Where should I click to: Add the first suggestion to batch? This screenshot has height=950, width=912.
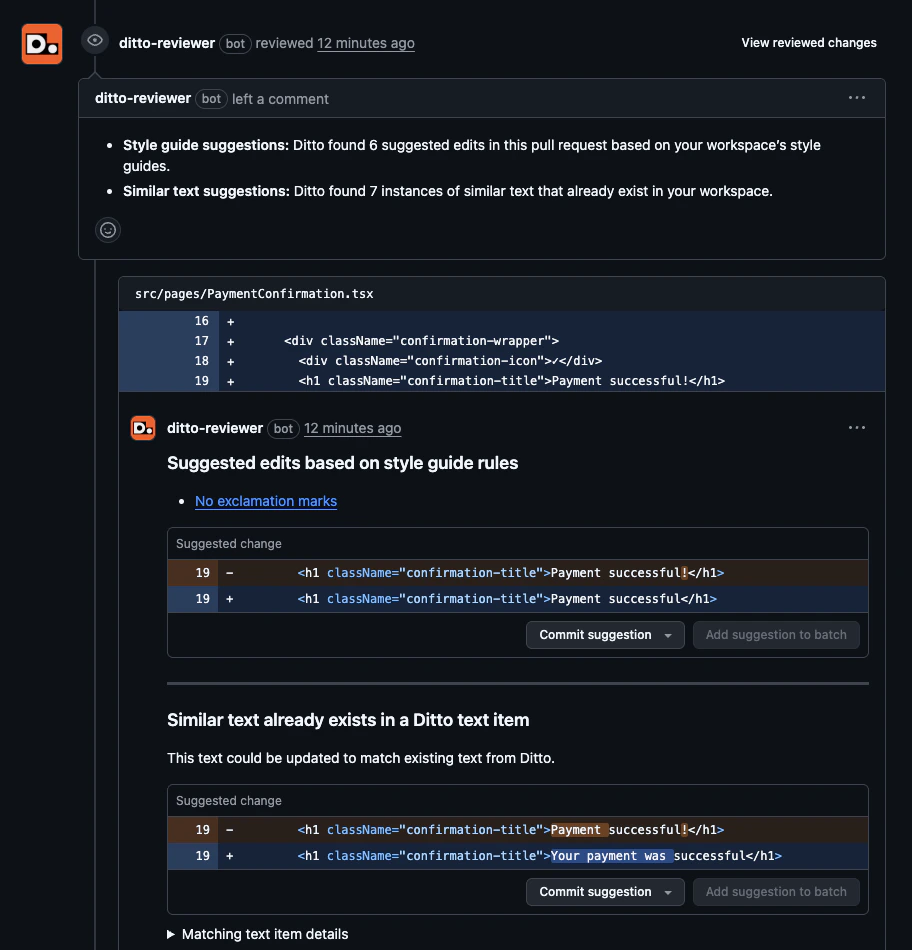[x=776, y=634]
